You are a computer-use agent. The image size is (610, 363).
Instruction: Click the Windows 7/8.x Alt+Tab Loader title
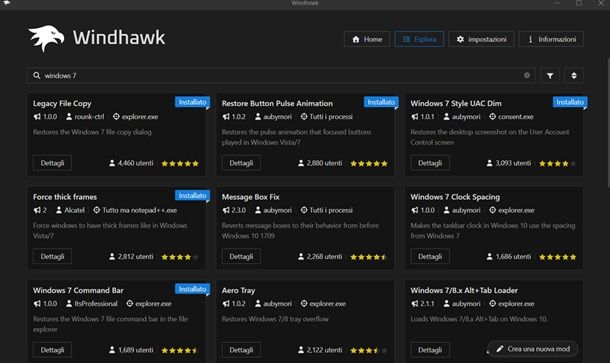tap(464, 290)
